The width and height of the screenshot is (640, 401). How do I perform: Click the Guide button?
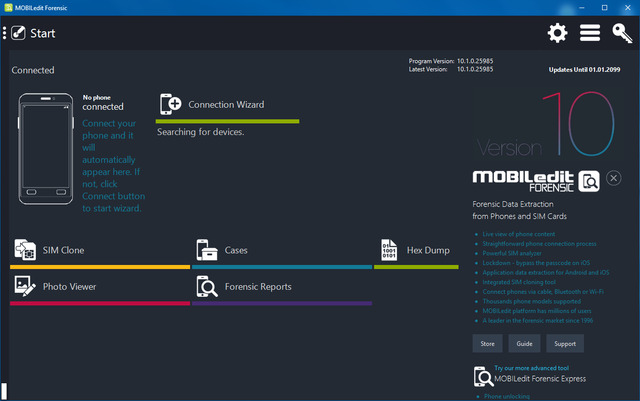tap(524, 343)
